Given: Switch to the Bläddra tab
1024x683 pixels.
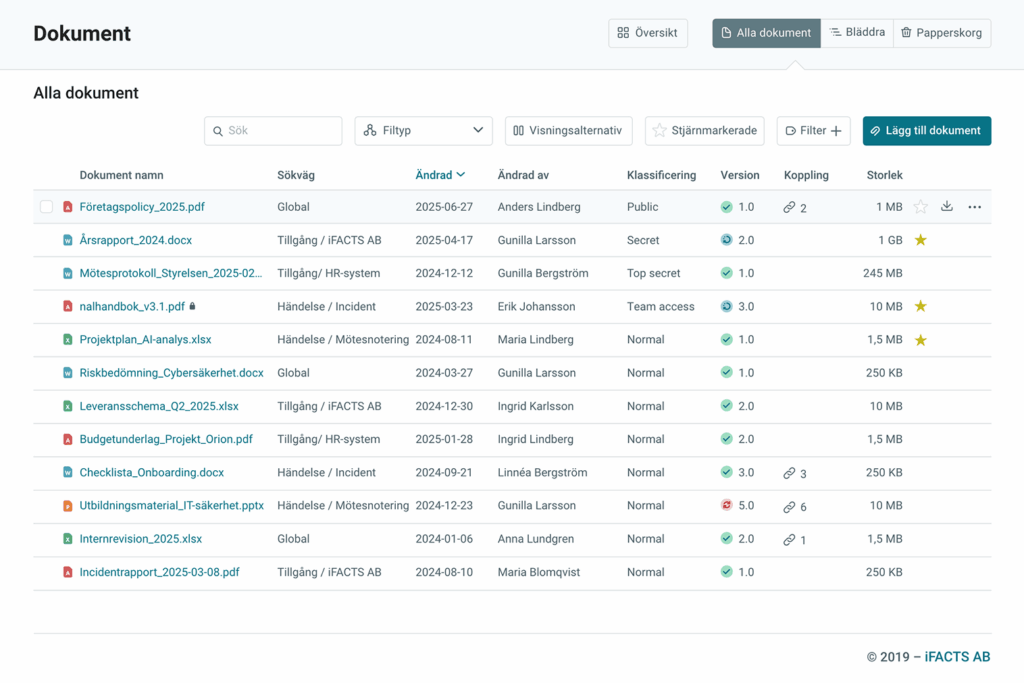Looking at the screenshot, I should pos(857,33).
